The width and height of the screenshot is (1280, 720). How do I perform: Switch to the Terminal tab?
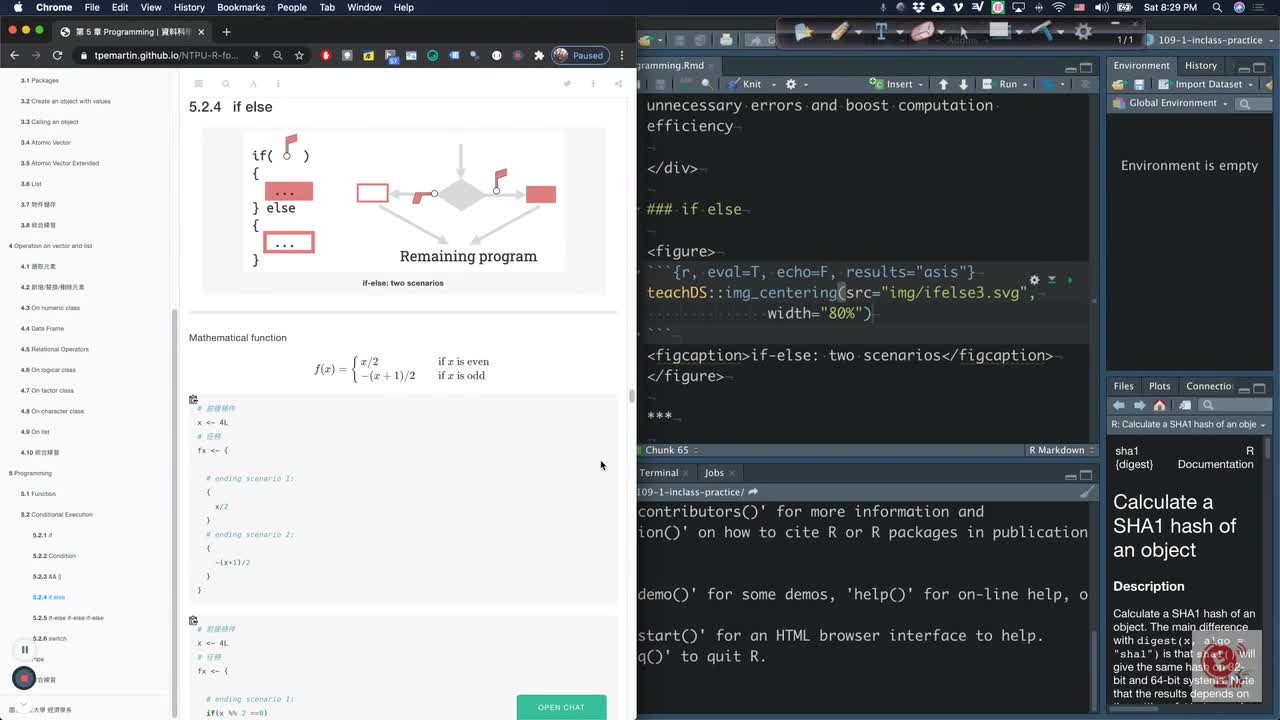tap(658, 473)
